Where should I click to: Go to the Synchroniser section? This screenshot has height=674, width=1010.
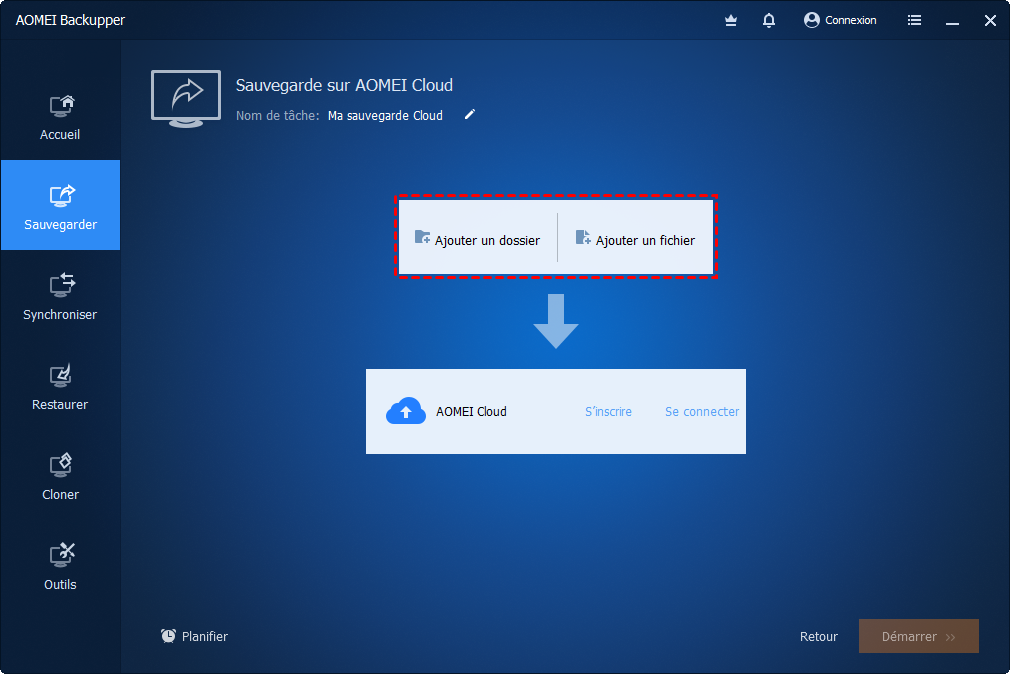coord(61,295)
